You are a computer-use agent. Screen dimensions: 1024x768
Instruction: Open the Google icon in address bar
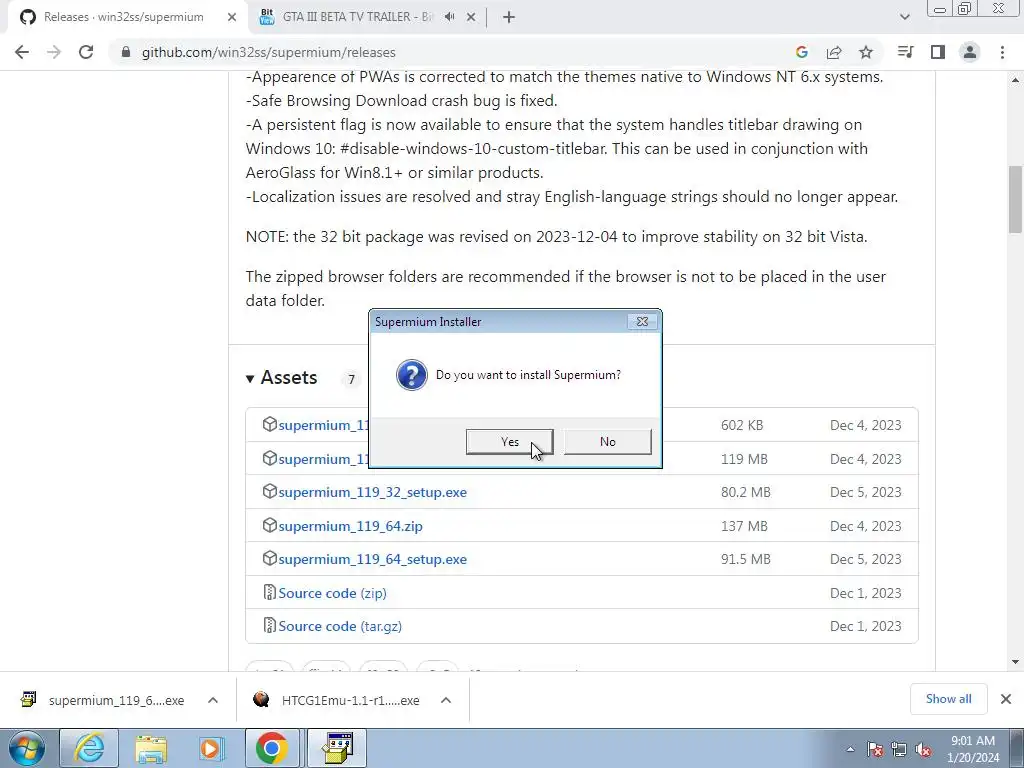(x=802, y=52)
